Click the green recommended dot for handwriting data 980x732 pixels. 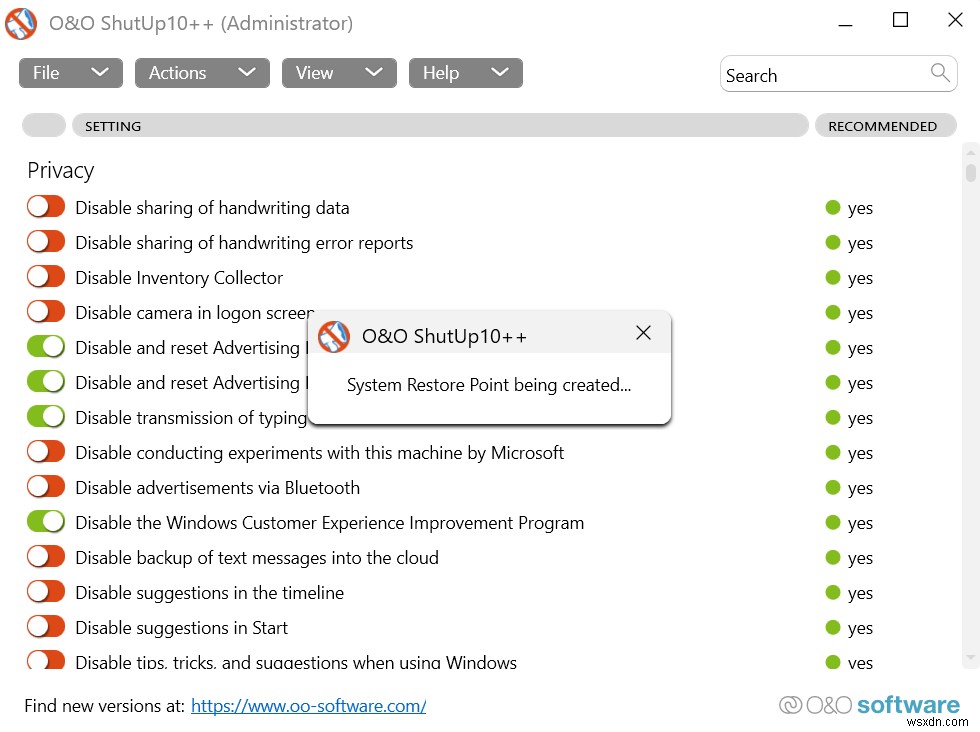832,208
